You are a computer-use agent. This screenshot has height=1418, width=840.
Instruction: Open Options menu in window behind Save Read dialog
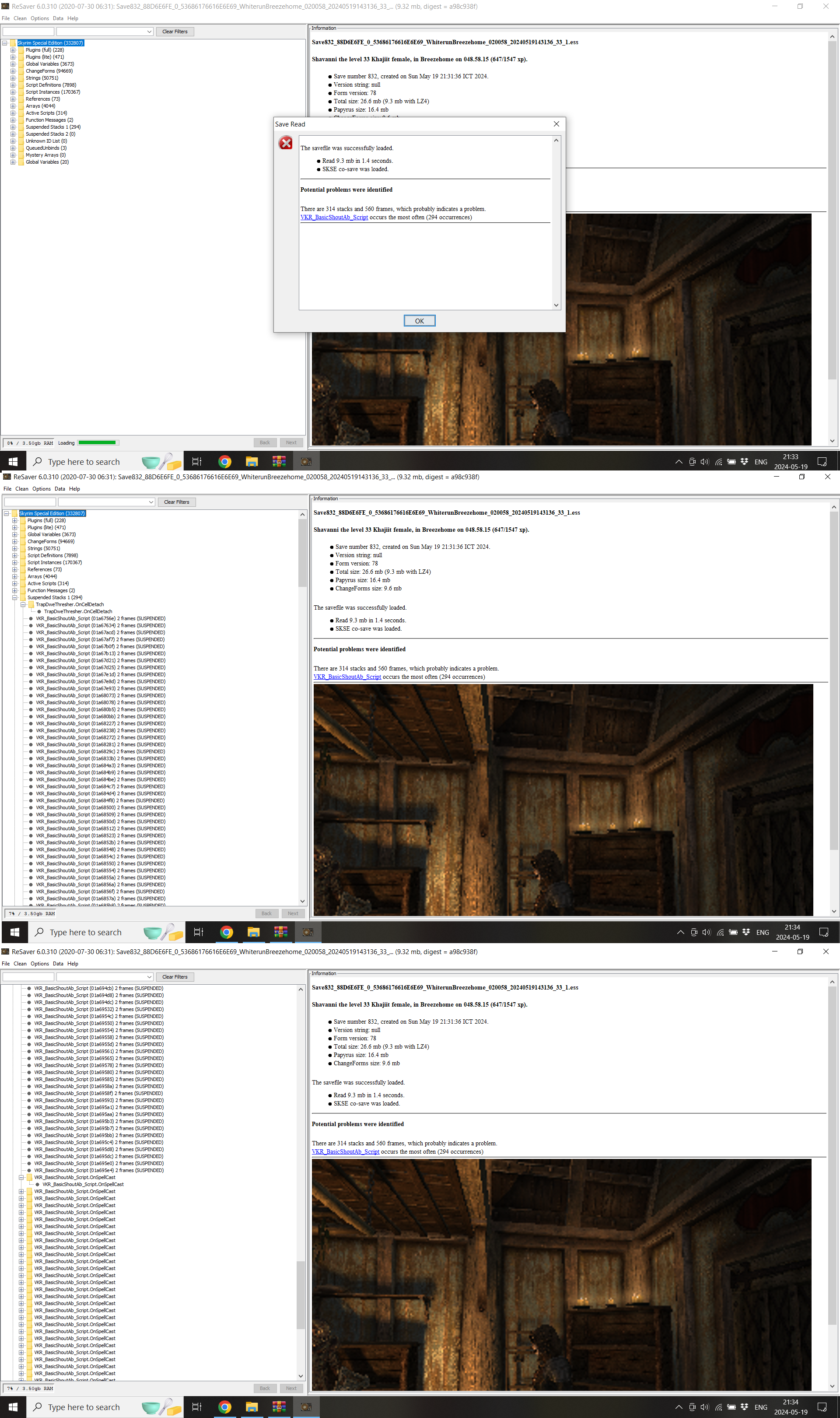pyautogui.click(x=40, y=18)
